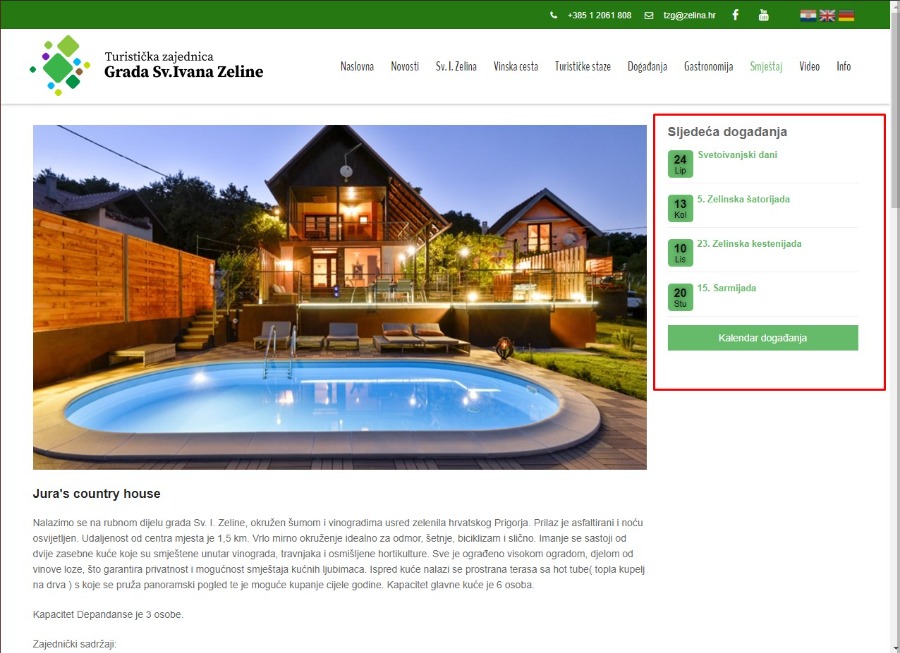Viewport: 900px width, 653px height.
Task: Open the Info menu item
Action: pos(843,67)
